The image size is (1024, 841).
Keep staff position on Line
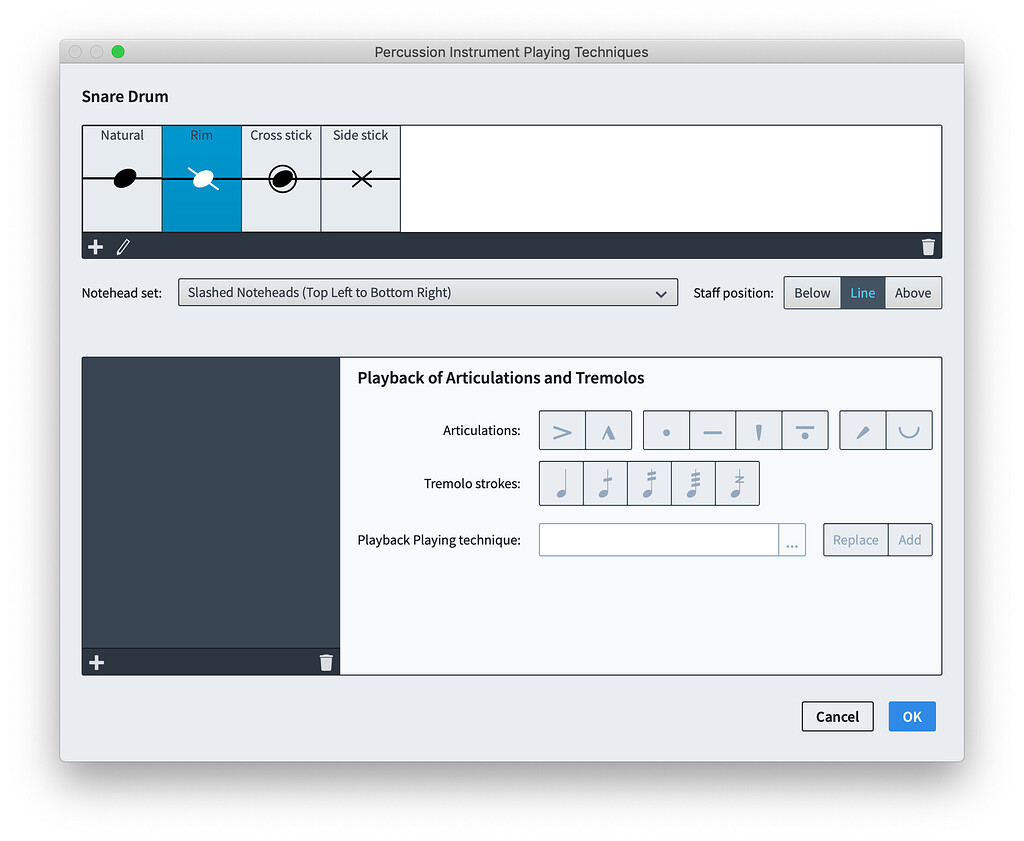862,292
